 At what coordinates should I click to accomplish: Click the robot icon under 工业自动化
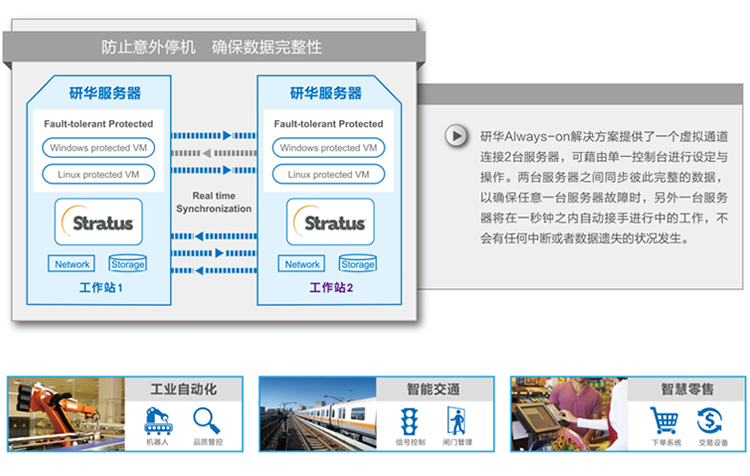[158, 421]
